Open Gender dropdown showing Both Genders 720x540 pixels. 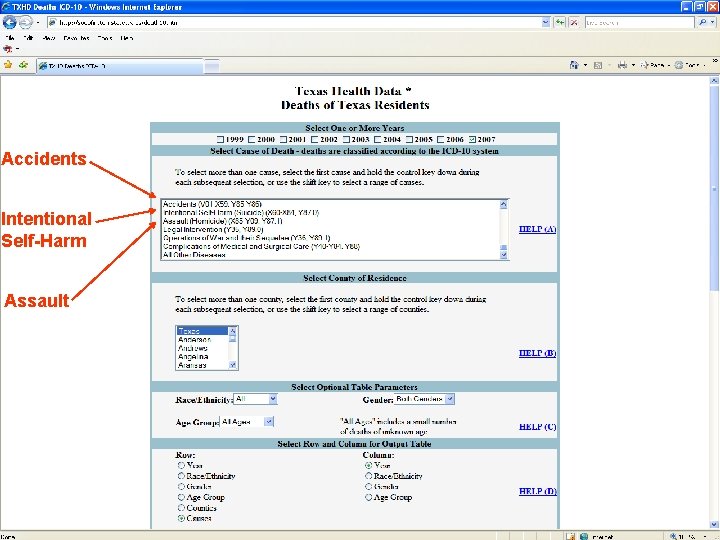point(424,399)
